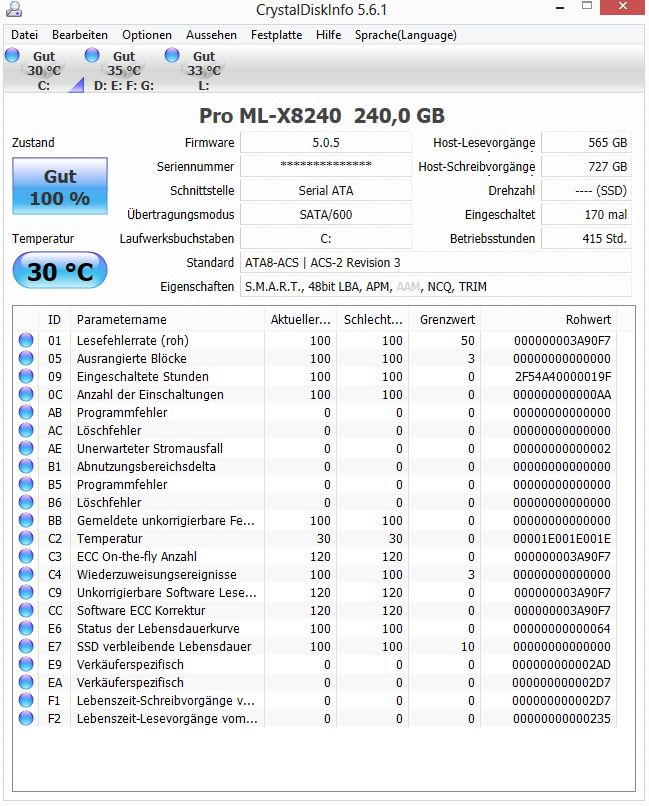Click the Grenzwert column header
Image resolution: width=649 pixels, height=806 pixels.
coord(444,319)
